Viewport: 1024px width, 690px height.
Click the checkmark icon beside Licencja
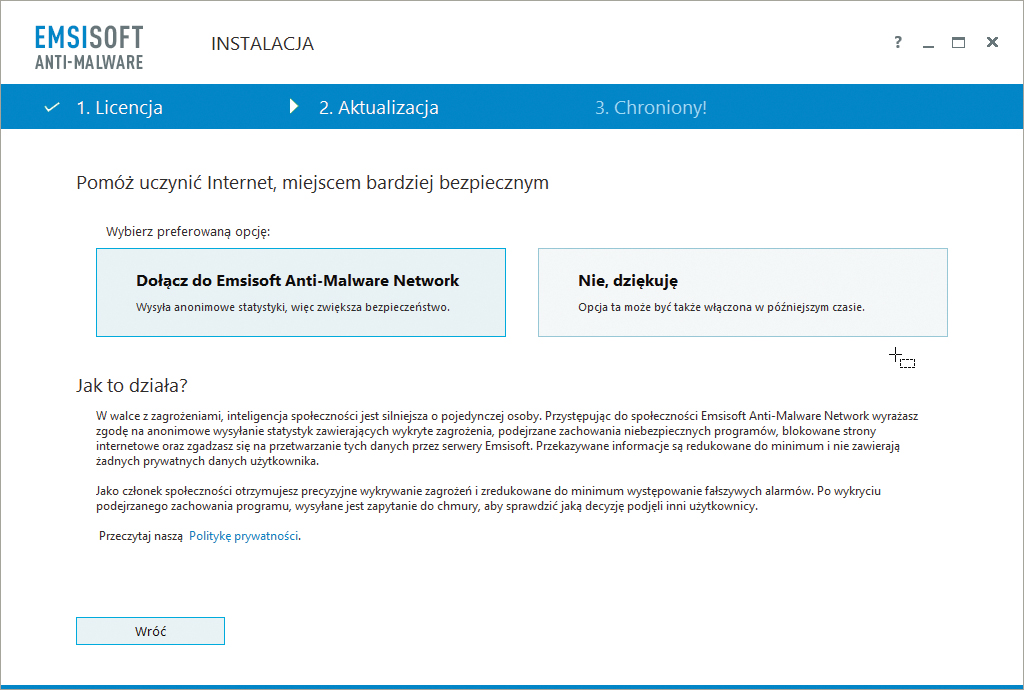(52, 108)
